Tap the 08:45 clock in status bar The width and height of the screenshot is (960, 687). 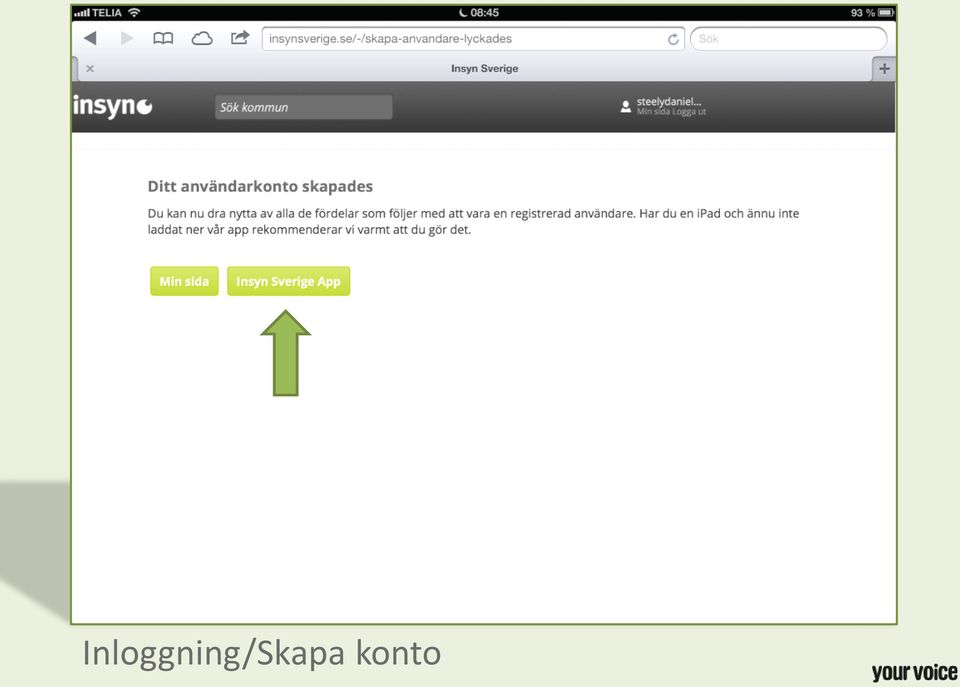pyautogui.click(x=484, y=12)
